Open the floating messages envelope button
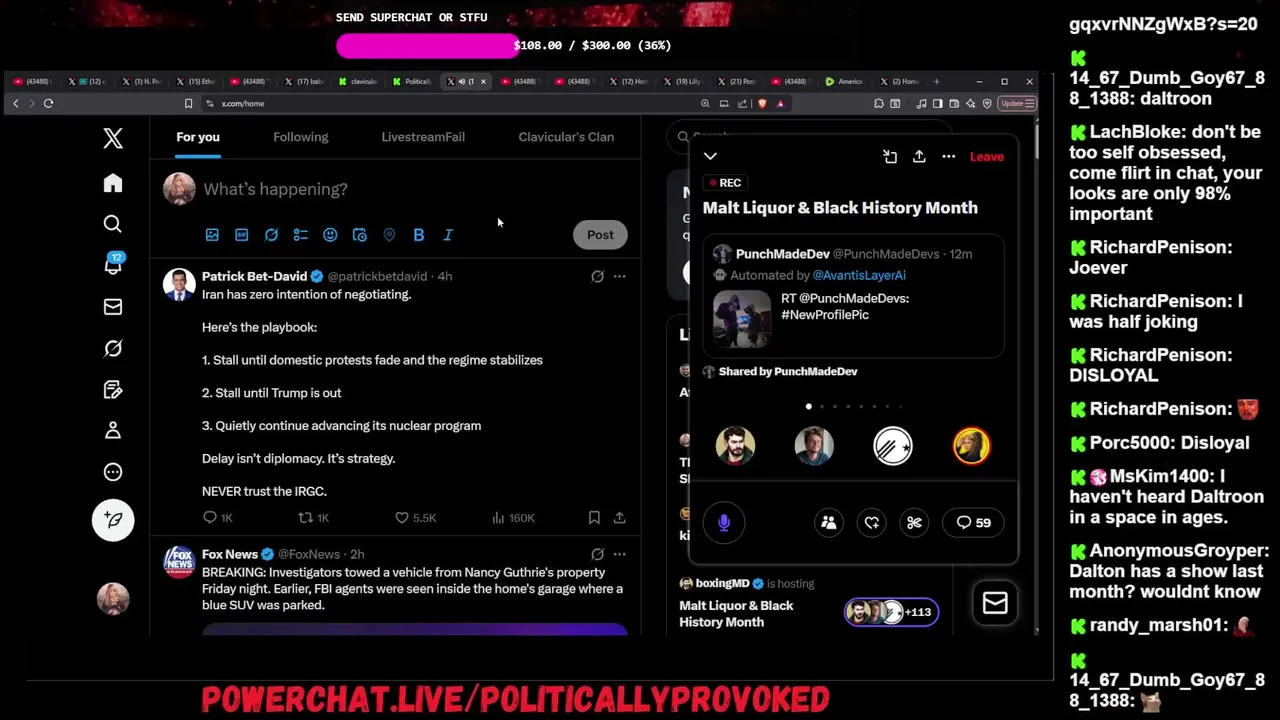The height and width of the screenshot is (720, 1280). (995, 603)
